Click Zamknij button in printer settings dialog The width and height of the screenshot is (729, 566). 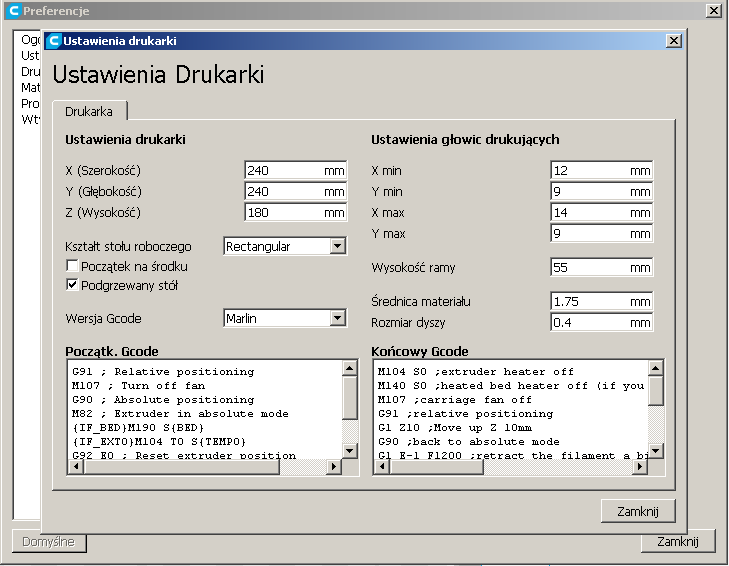[x=638, y=511]
